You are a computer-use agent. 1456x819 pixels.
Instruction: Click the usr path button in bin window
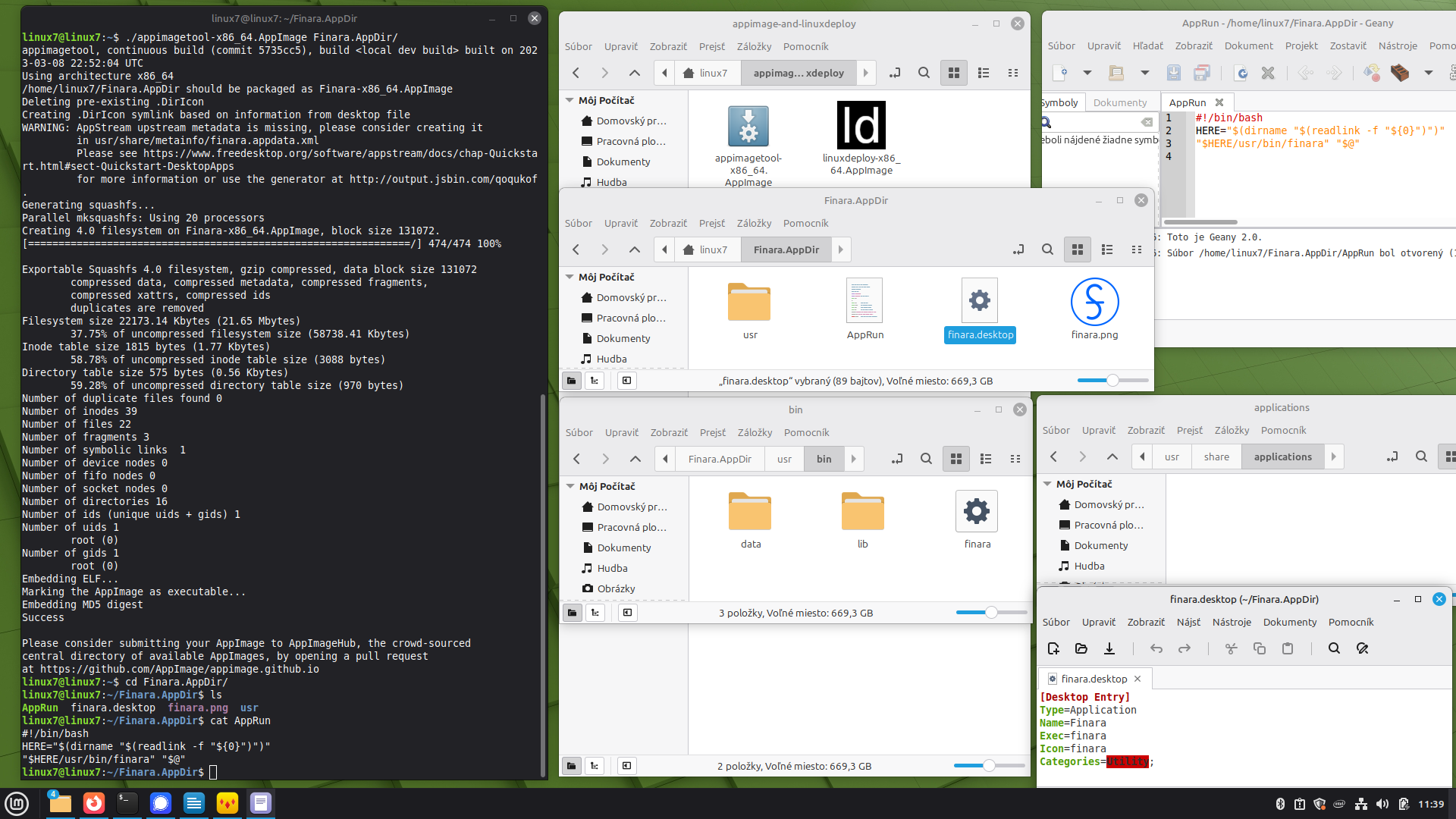tap(784, 459)
